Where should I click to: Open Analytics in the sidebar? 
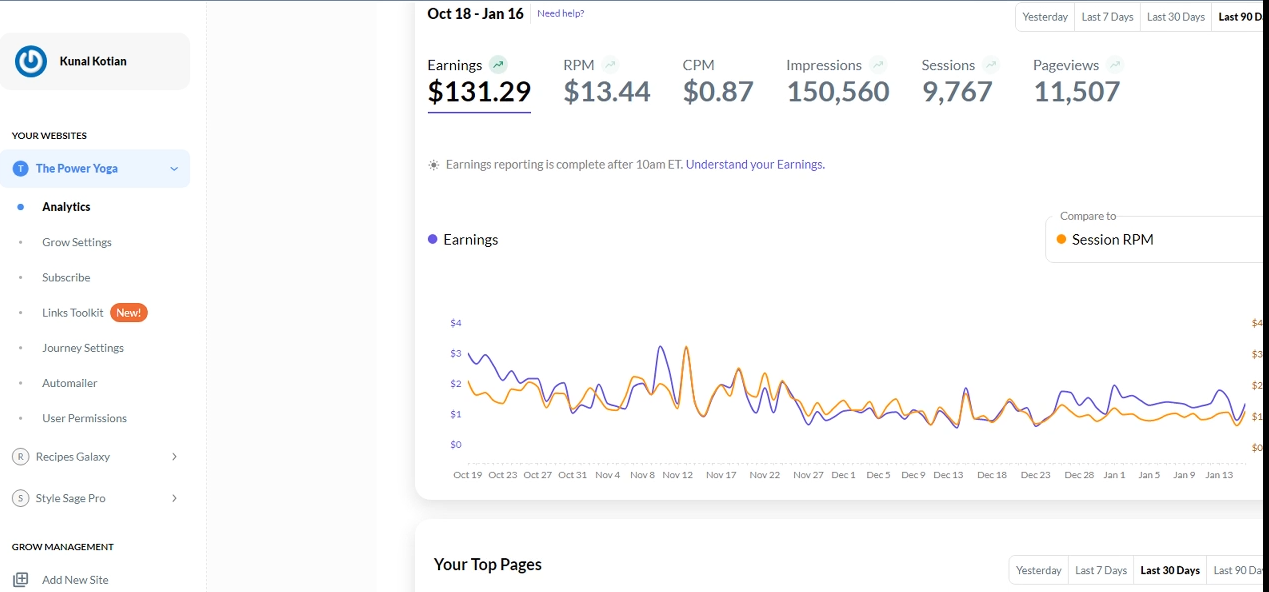[x=66, y=207]
